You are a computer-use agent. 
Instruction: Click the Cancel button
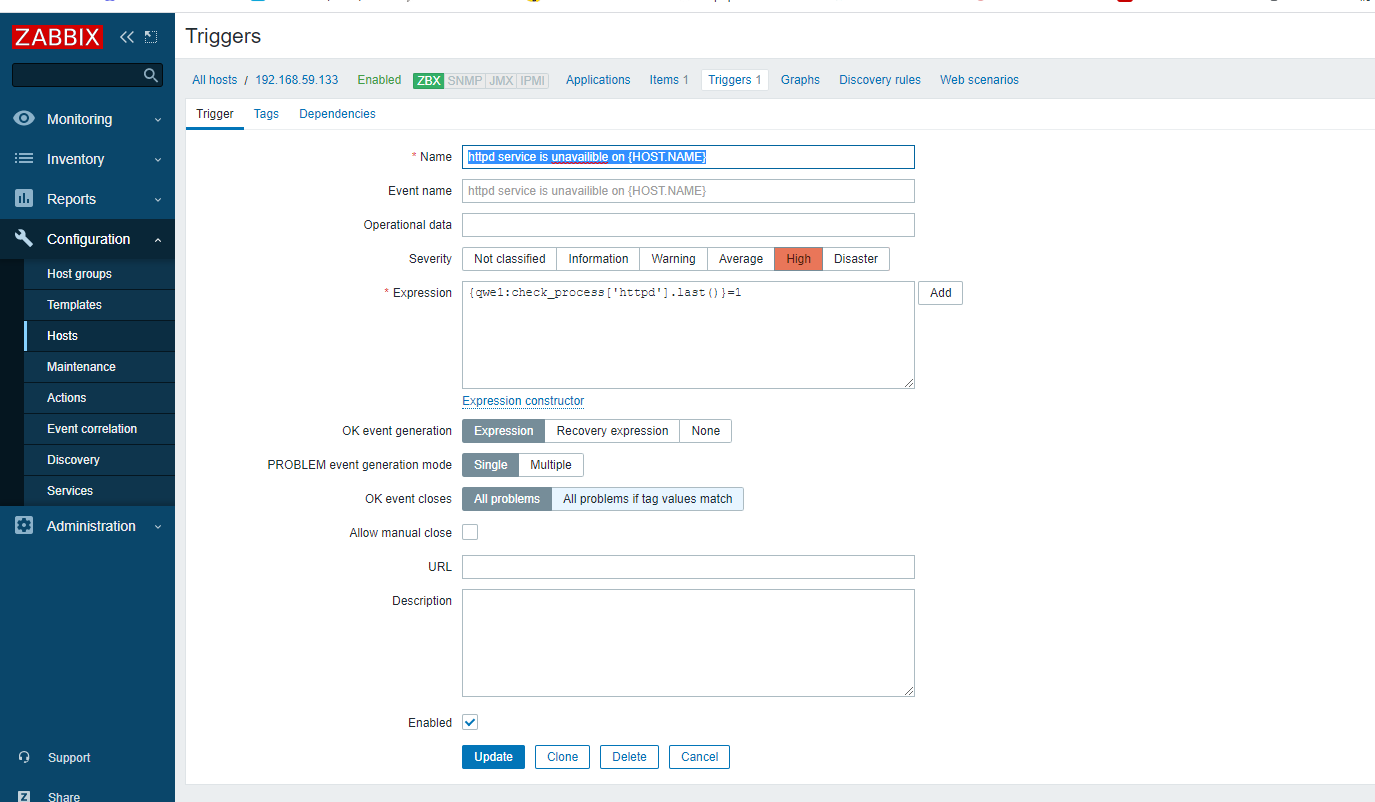coord(699,757)
